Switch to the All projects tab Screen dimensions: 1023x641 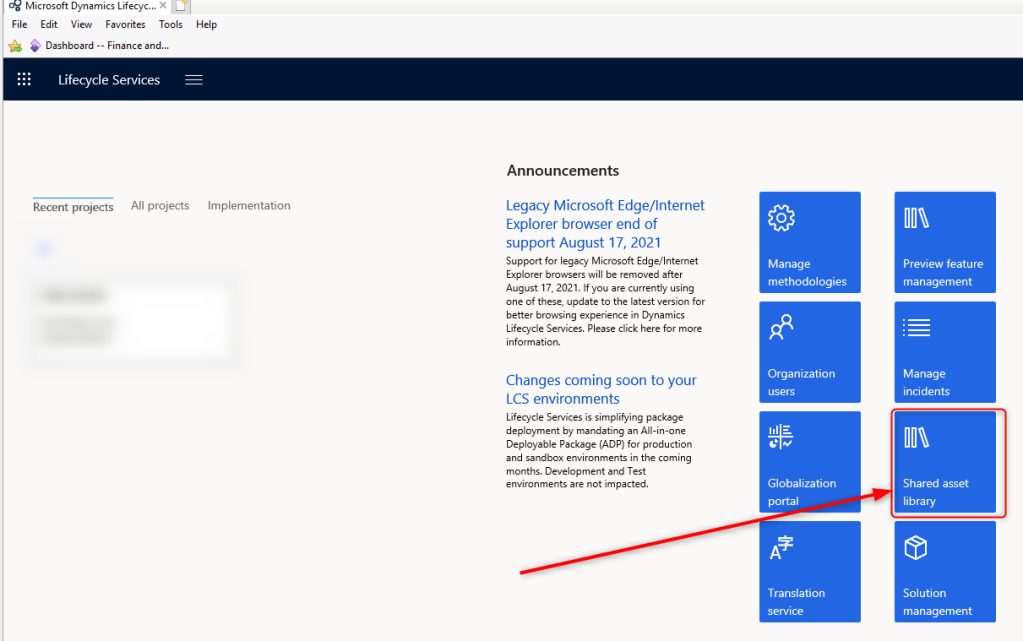coord(160,206)
